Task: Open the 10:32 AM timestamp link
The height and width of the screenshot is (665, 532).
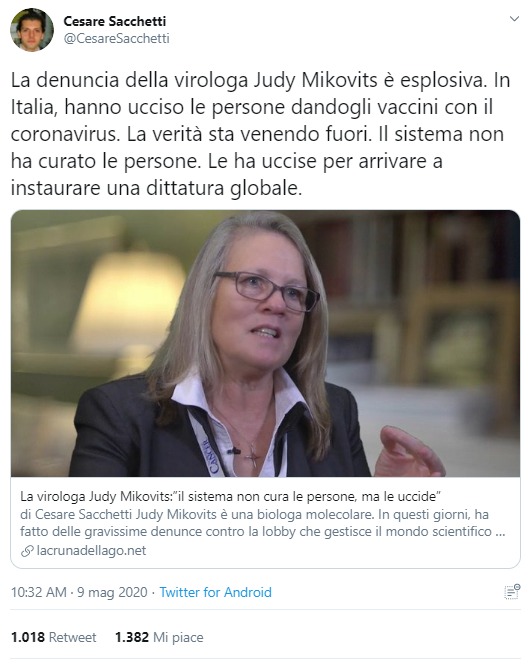Action: 39,592
